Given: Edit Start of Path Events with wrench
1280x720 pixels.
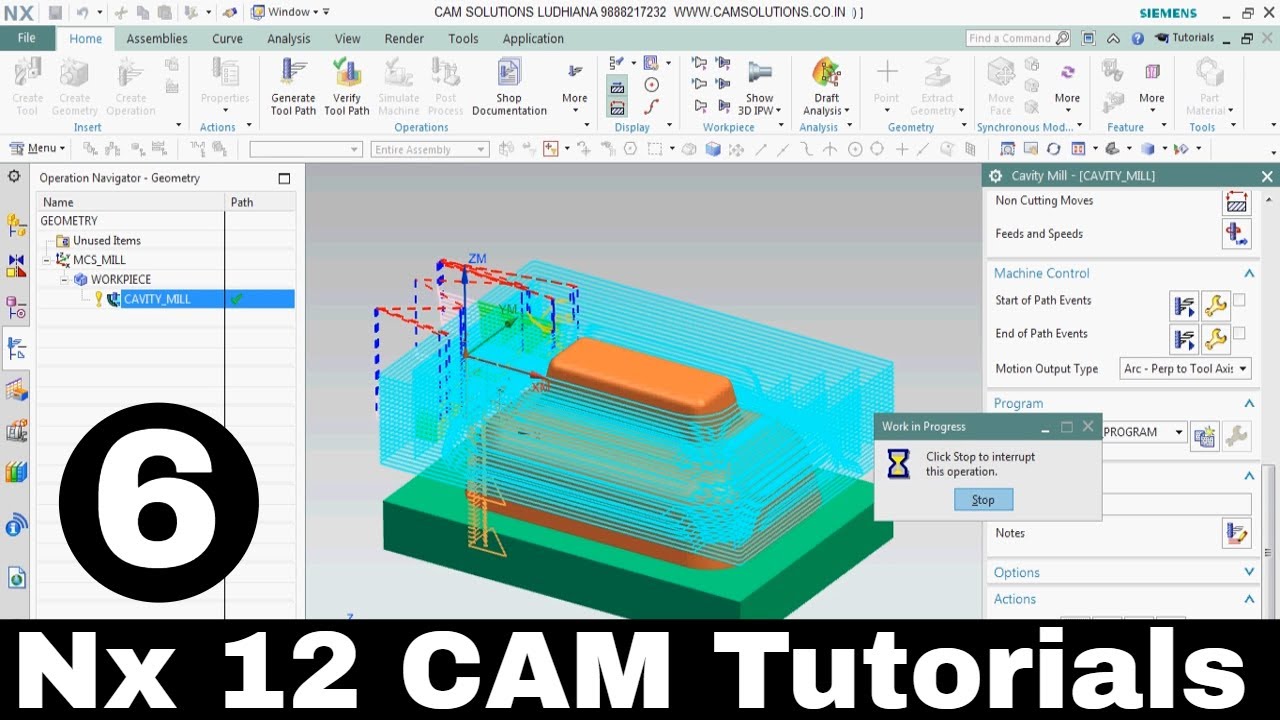Looking at the screenshot, I should (x=1215, y=305).
